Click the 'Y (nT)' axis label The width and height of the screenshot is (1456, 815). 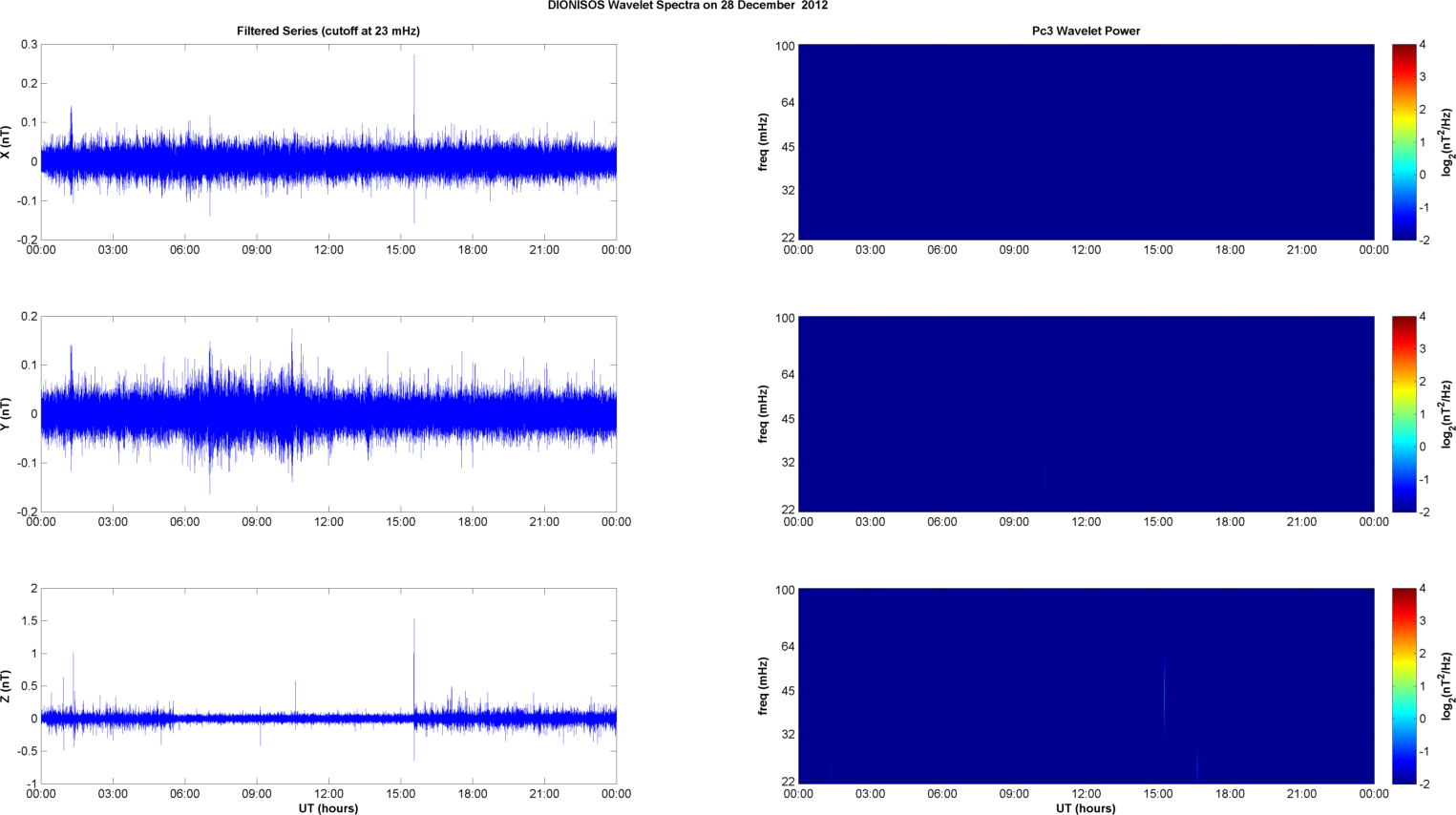(6, 414)
